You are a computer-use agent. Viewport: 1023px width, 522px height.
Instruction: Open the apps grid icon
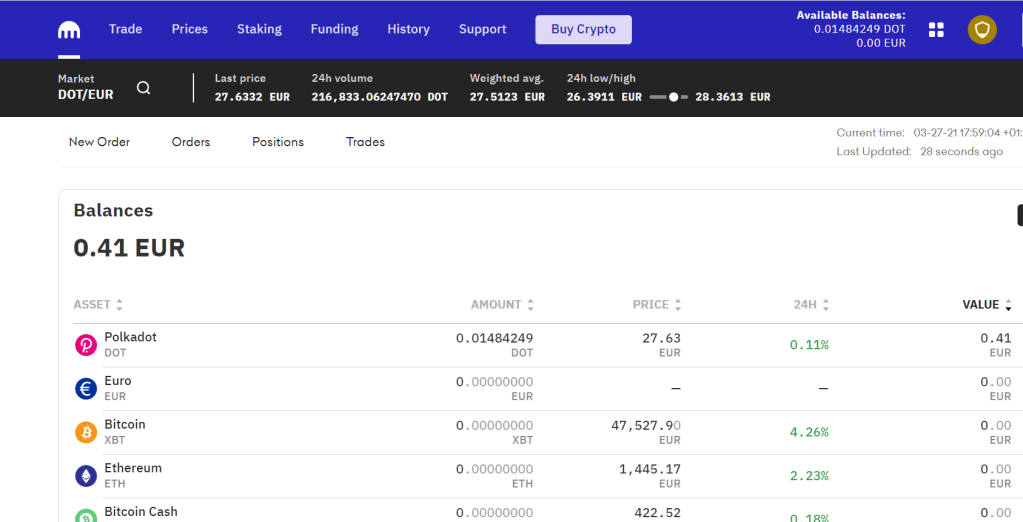(x=936, y=30)
